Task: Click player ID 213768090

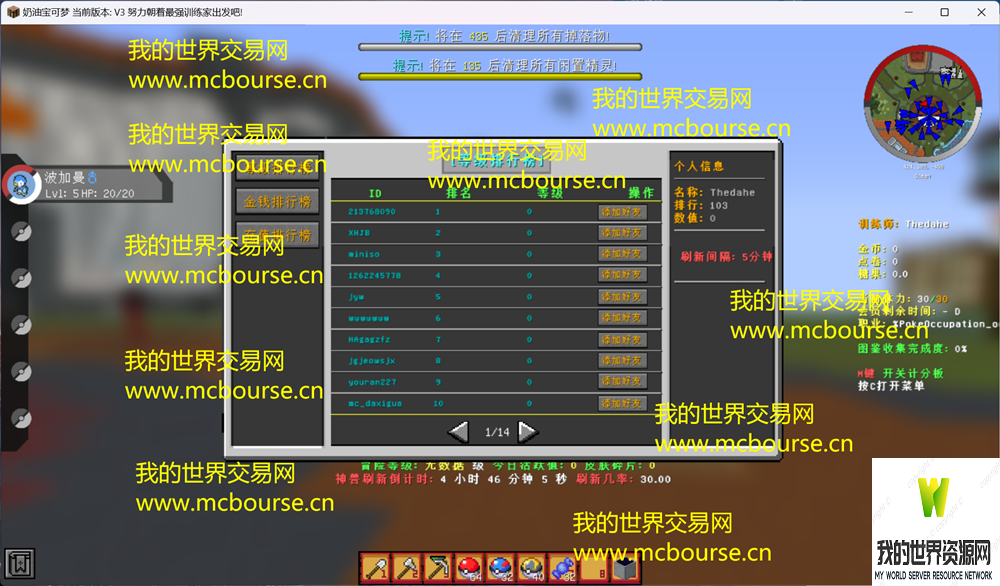Action: click(x=372, y=212)
